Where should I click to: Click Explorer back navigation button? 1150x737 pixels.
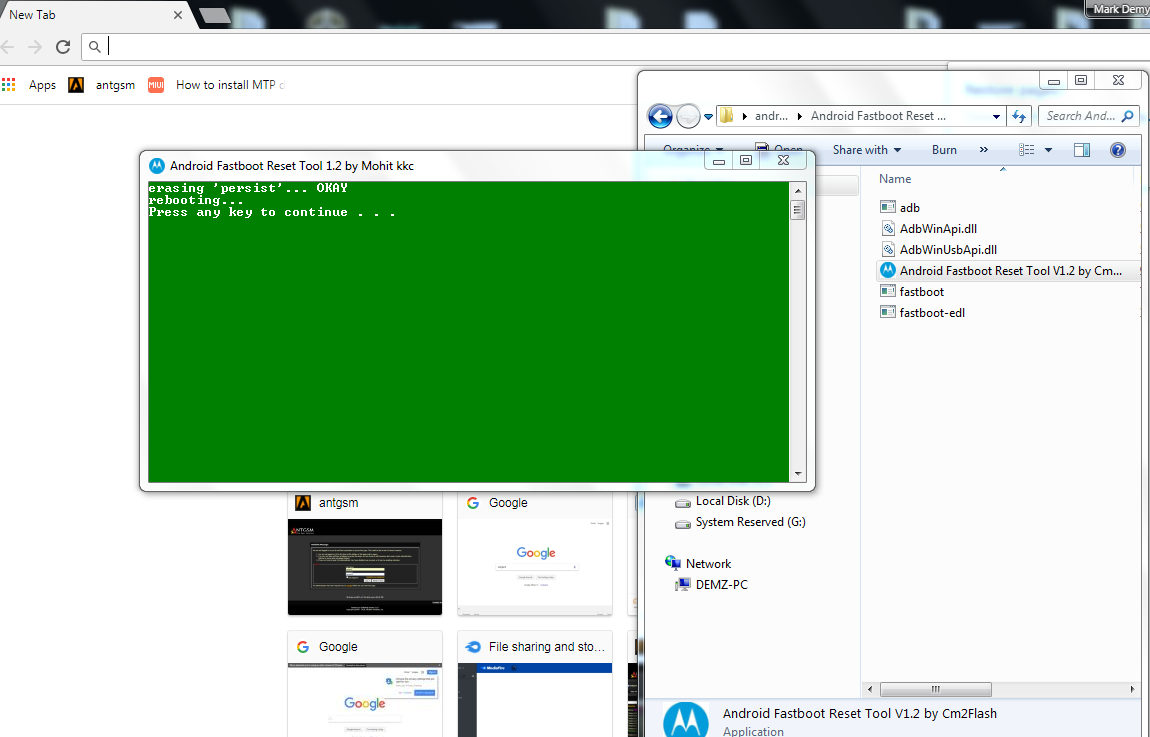tap(660, 116)
